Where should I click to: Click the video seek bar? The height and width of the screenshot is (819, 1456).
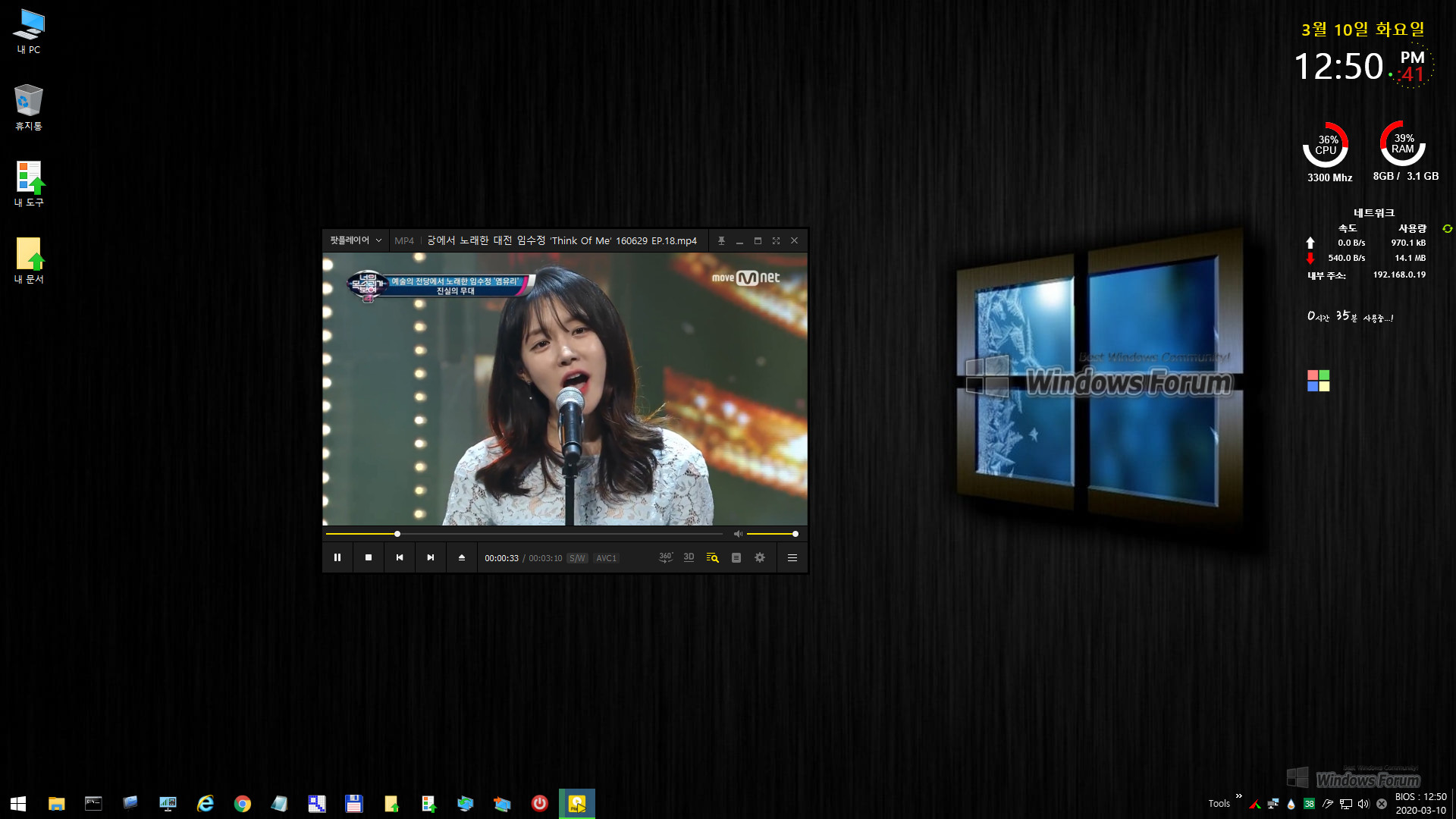[524, 534]
